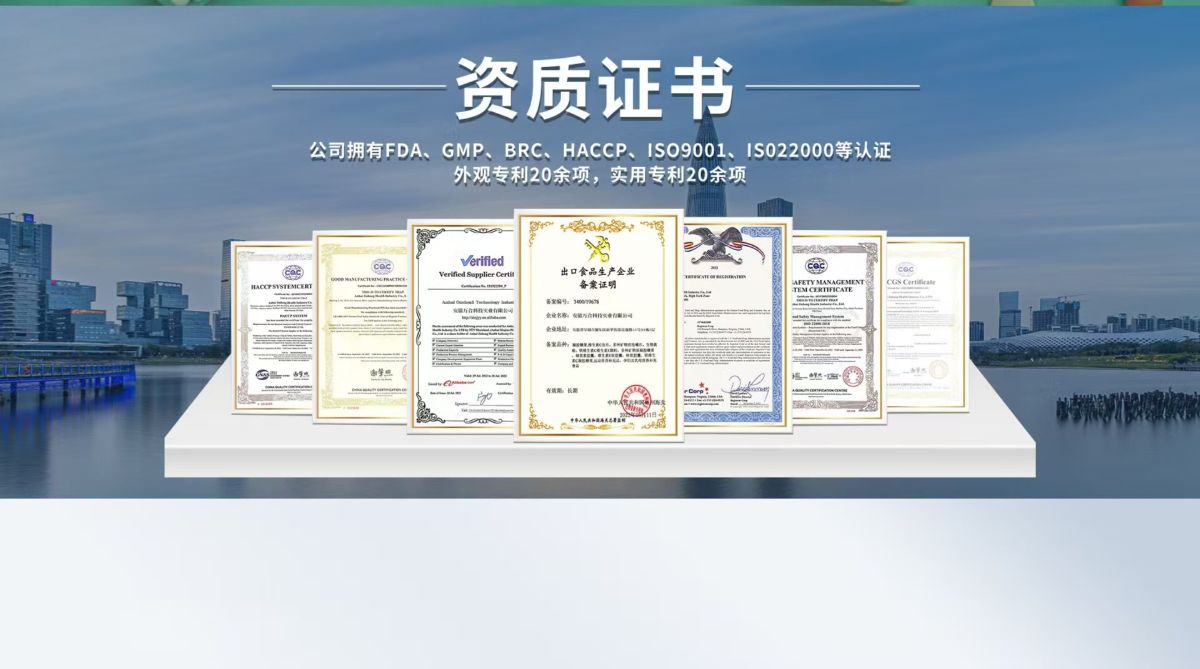Select the line listing FDA, GMP, BRC certifications
Image resolution: width=1200 pixels, height=669 pixels.
pos(600,151)
